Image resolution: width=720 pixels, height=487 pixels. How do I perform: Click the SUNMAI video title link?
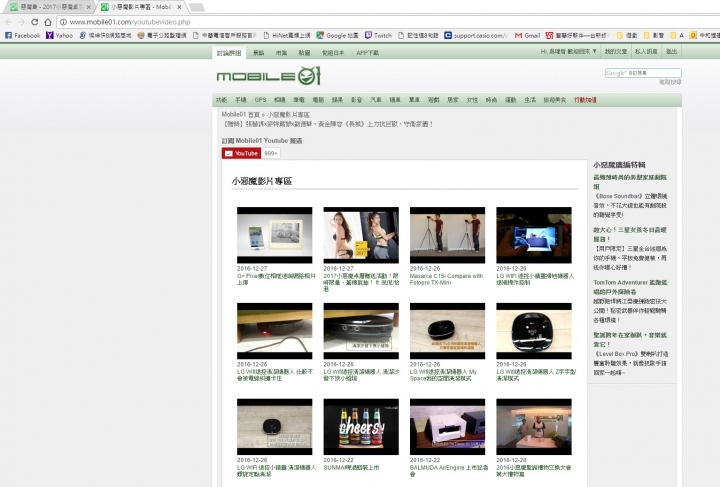351,467
